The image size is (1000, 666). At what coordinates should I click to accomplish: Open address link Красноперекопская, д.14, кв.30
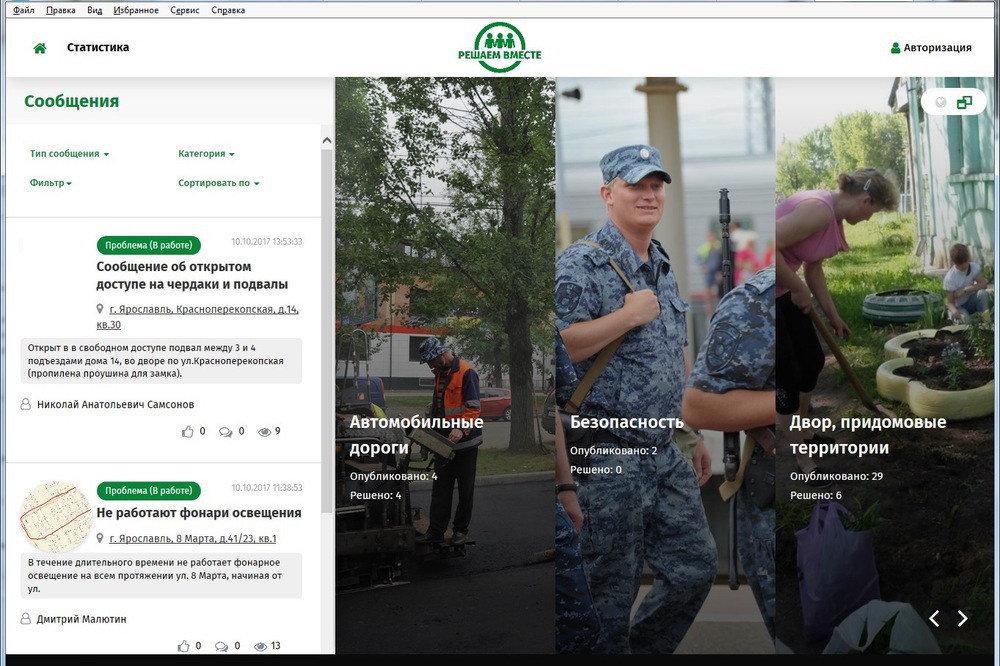coord(198,316)
